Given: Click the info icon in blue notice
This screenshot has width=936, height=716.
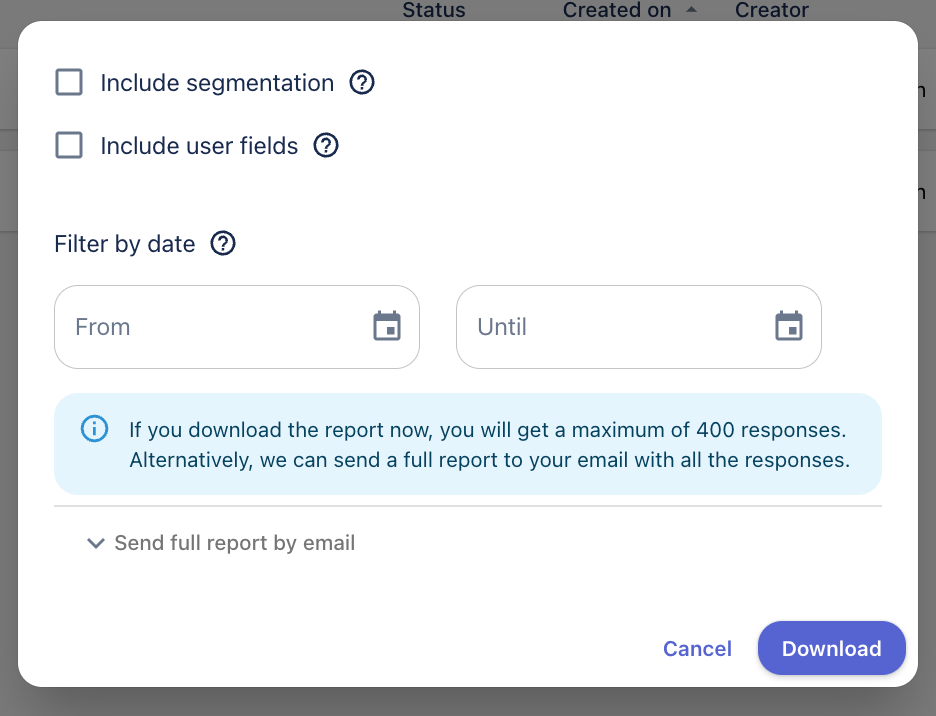Looking at the screenshot, I should (94, 430).
